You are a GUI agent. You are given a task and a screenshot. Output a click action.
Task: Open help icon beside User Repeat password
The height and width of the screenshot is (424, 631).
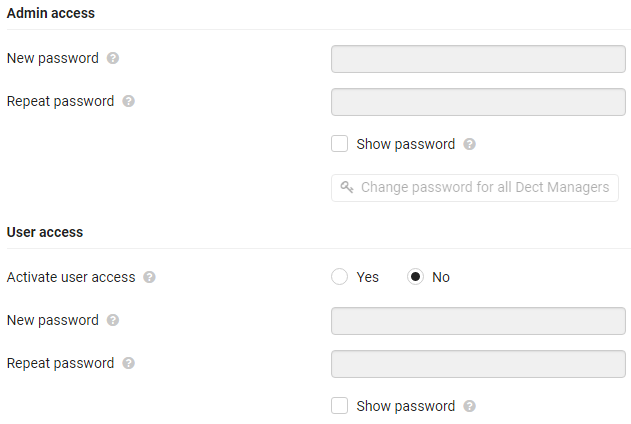coord(128,363)
